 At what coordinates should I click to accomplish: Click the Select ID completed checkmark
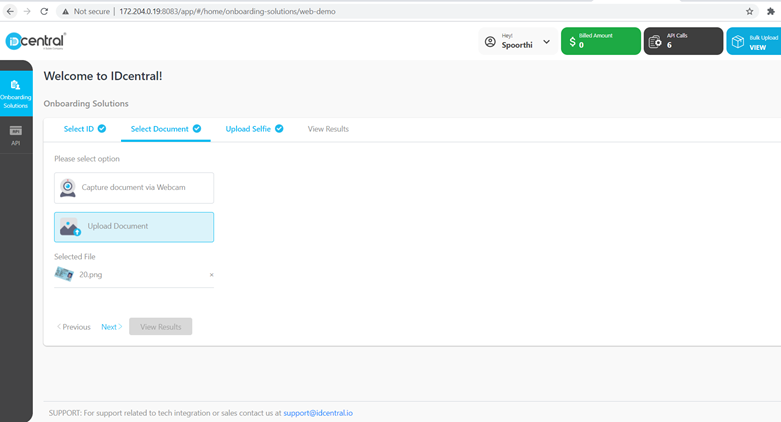(x=102, y=129)
